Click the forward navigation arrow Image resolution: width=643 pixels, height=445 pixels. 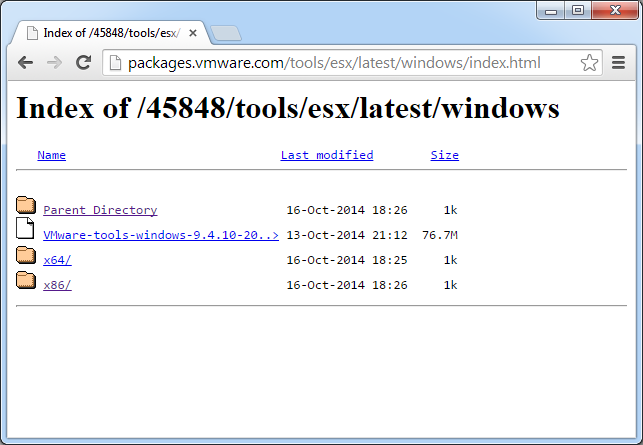(x=54, y=63)
